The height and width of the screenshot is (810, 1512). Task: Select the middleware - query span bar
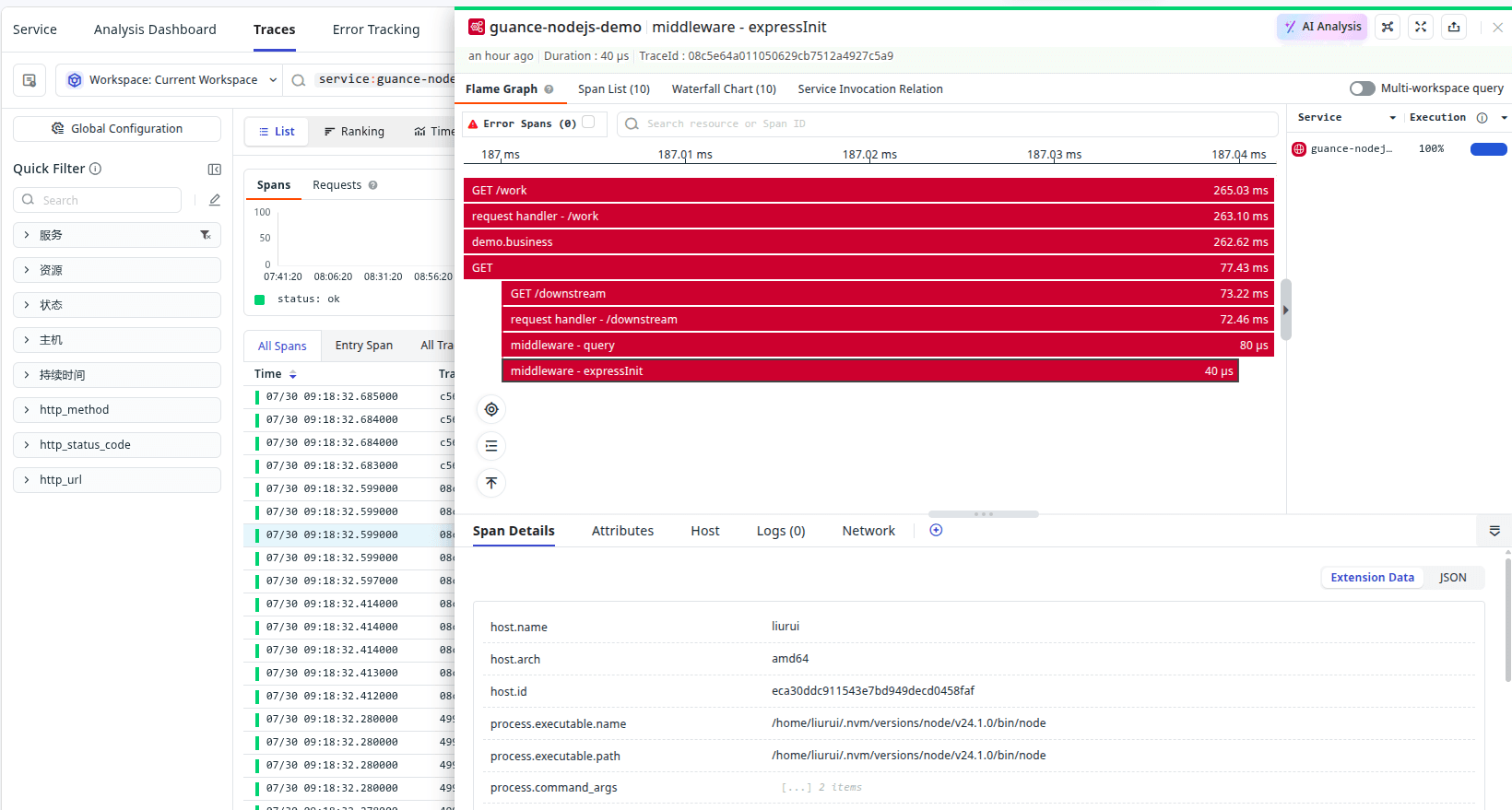click(x=888, y=346)
